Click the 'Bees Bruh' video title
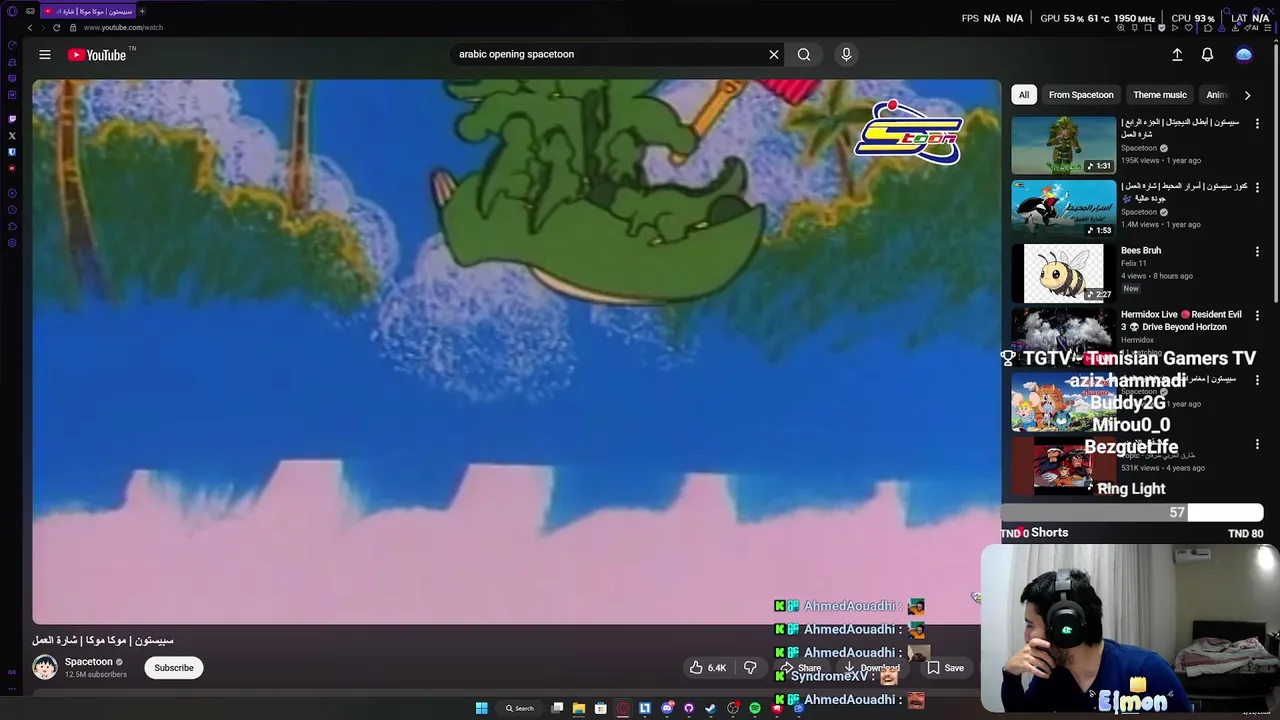This screenshot has height=720, width=1280. click(x=1141, y=251)
